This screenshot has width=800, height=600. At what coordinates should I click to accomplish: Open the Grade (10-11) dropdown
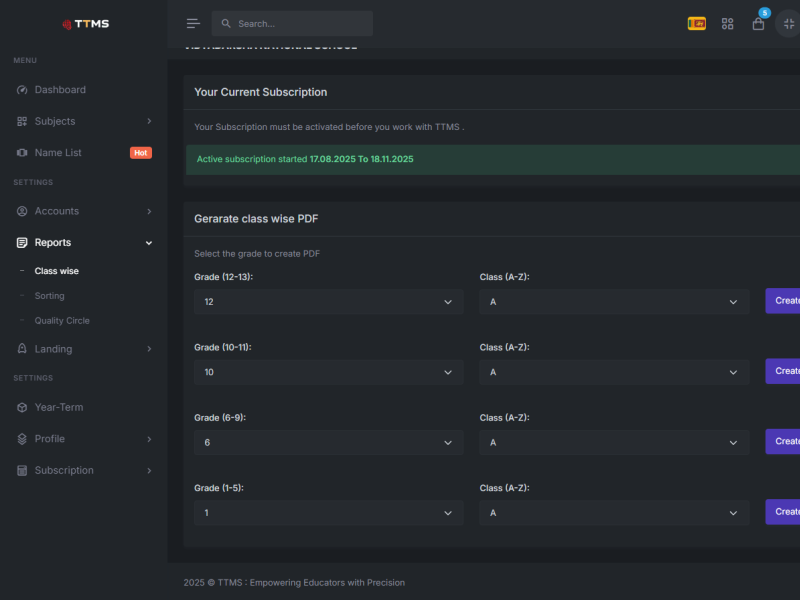(x=329, y=372)
